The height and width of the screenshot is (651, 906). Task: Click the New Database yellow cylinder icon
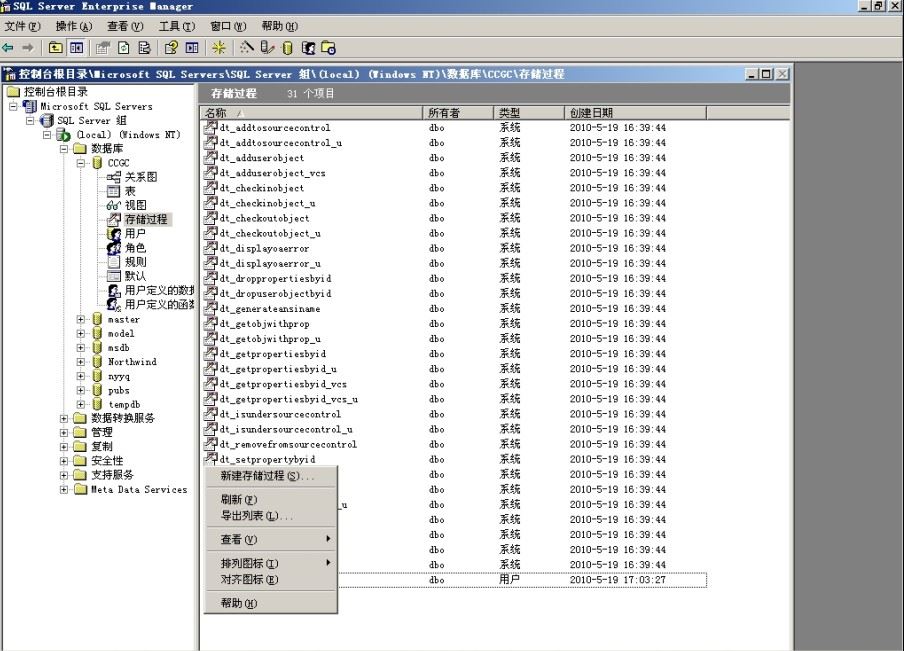287,48
